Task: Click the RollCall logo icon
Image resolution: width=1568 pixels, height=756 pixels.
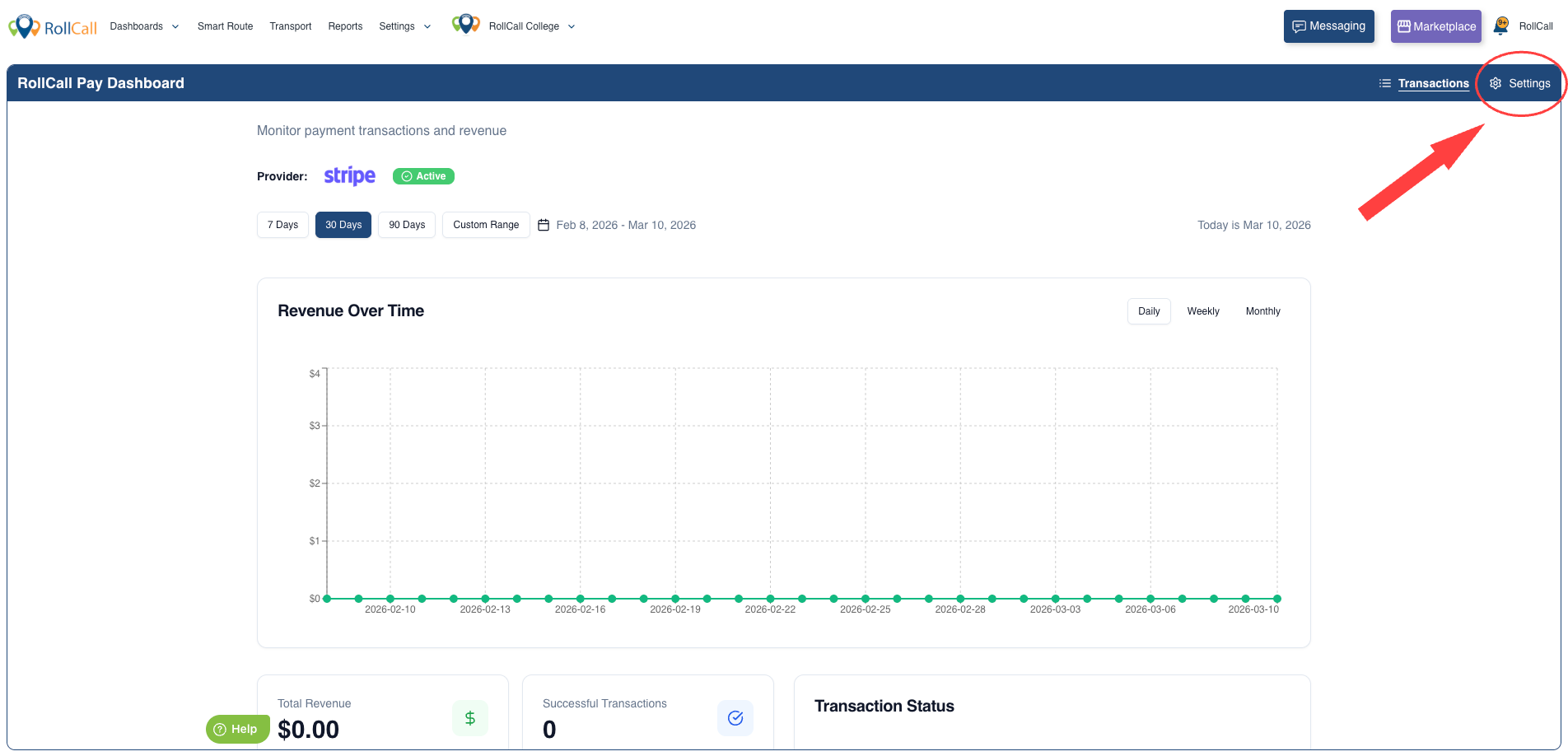Action: 24,26
